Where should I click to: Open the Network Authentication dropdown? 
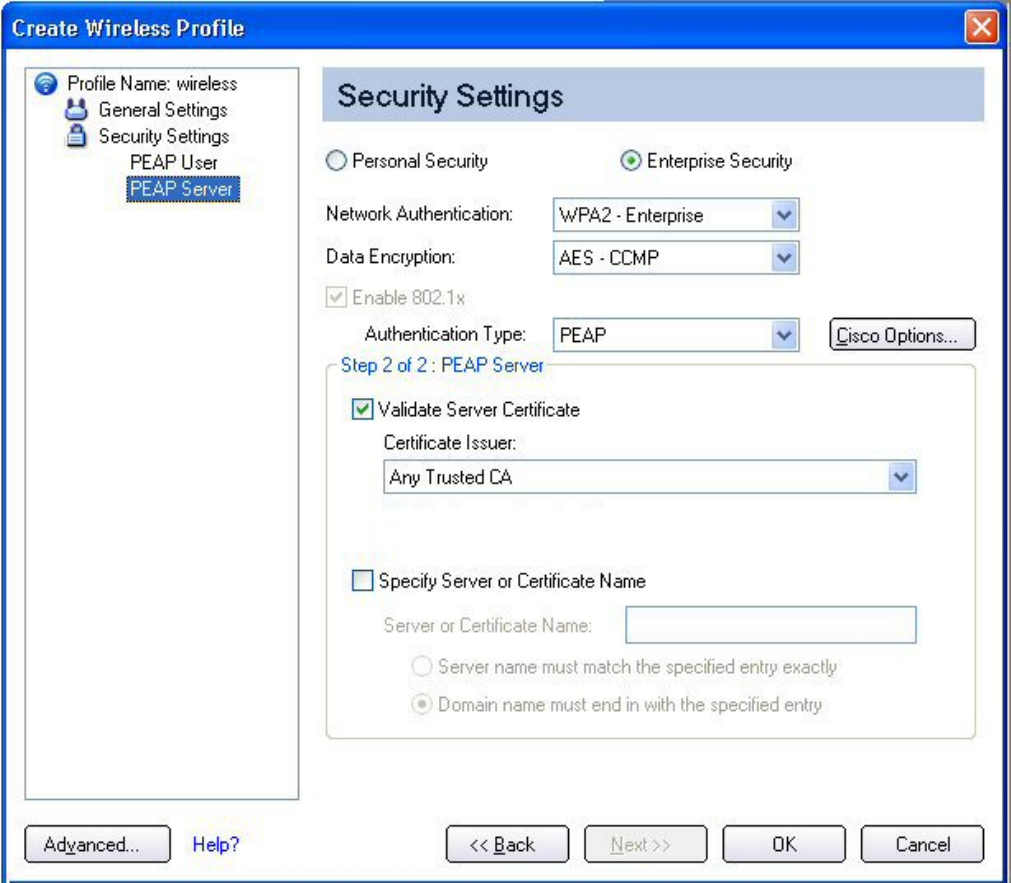click(x=785, y=215)
